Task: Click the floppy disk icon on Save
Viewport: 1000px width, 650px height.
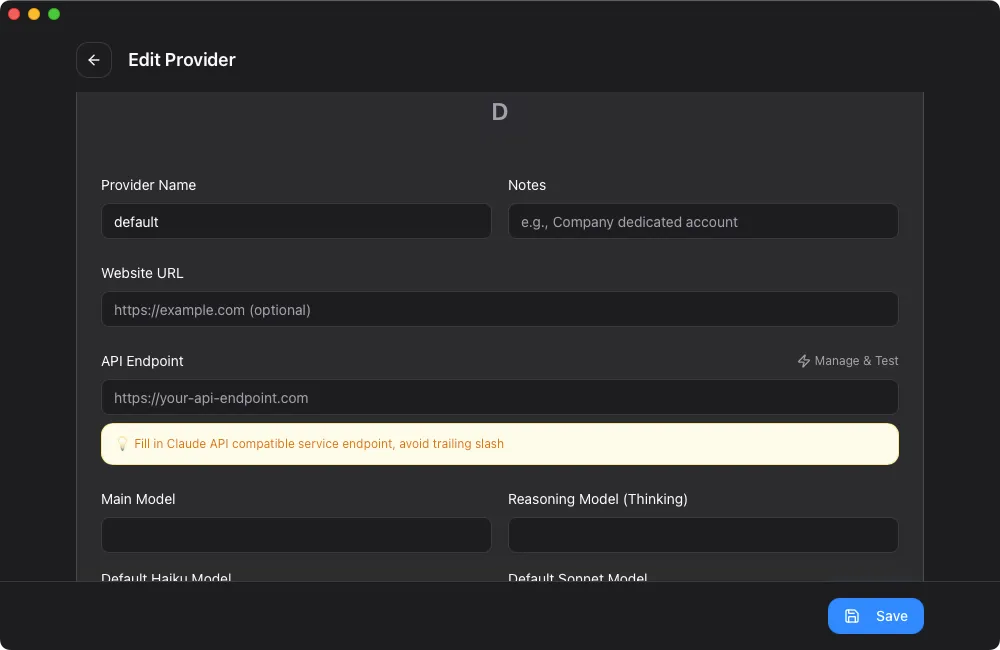Action: (852, 616)
